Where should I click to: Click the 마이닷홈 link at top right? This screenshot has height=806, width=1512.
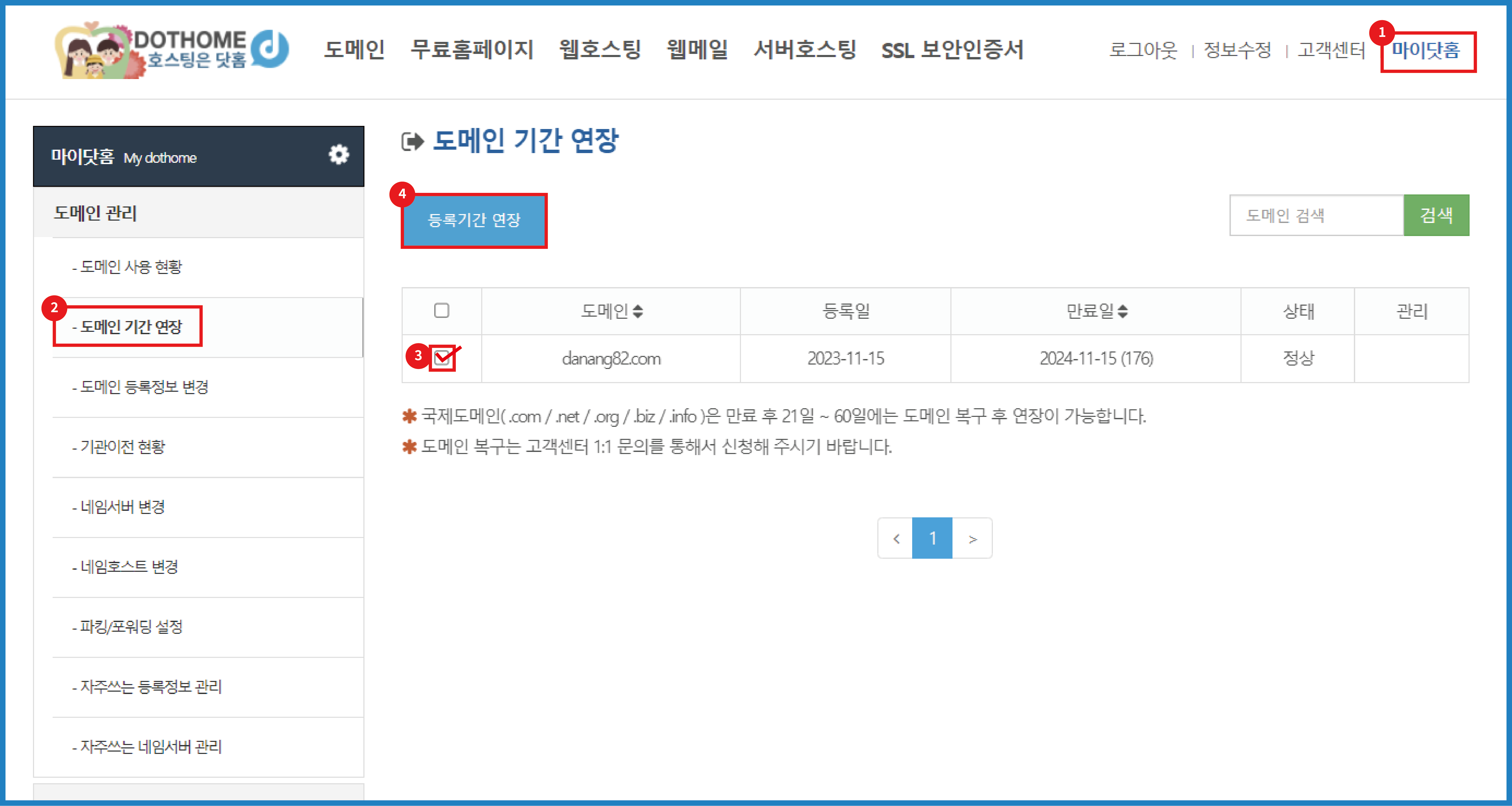click(1426, 51)
